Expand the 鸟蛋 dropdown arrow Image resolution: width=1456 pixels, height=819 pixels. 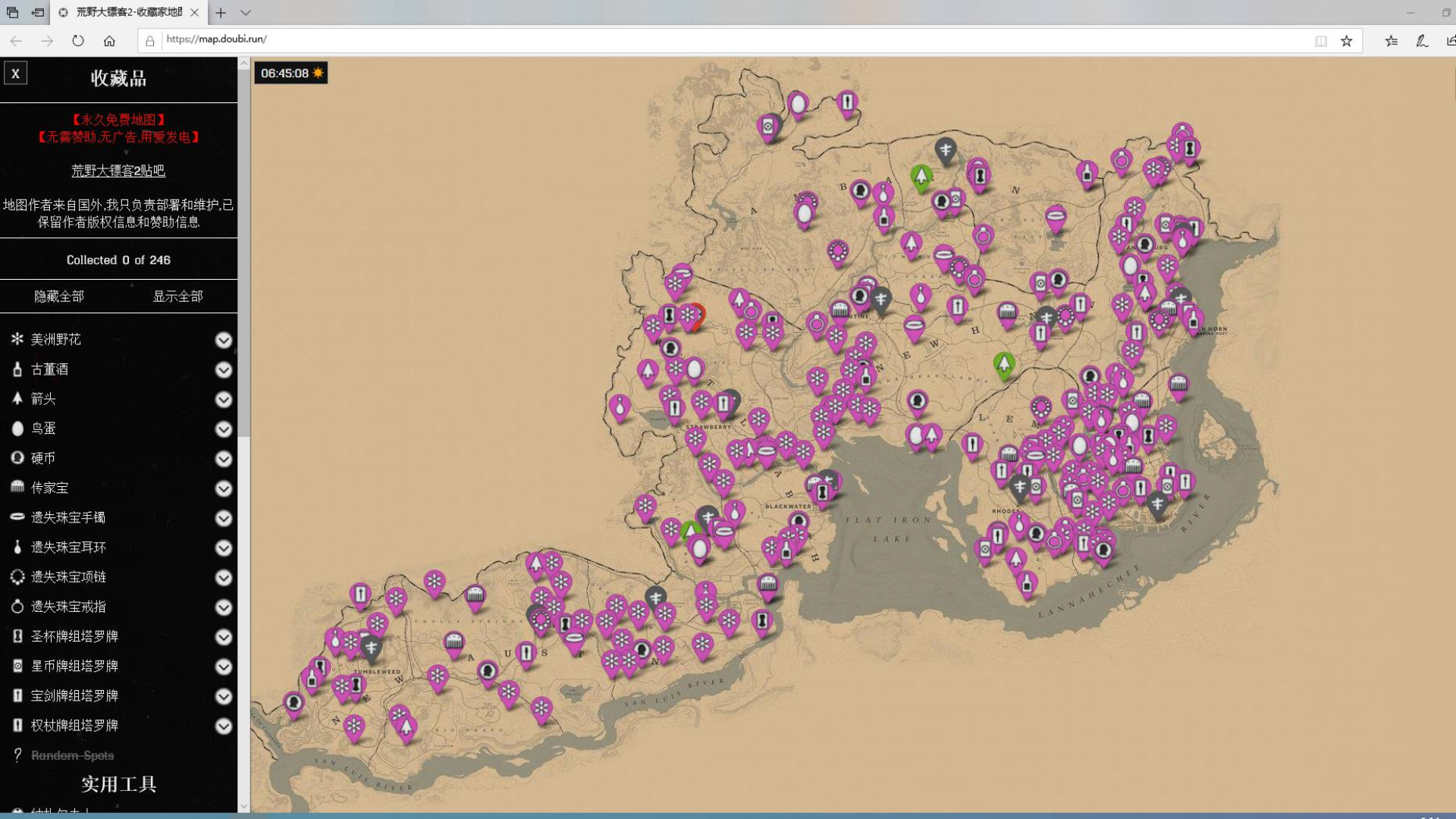[x=223, y=429]
